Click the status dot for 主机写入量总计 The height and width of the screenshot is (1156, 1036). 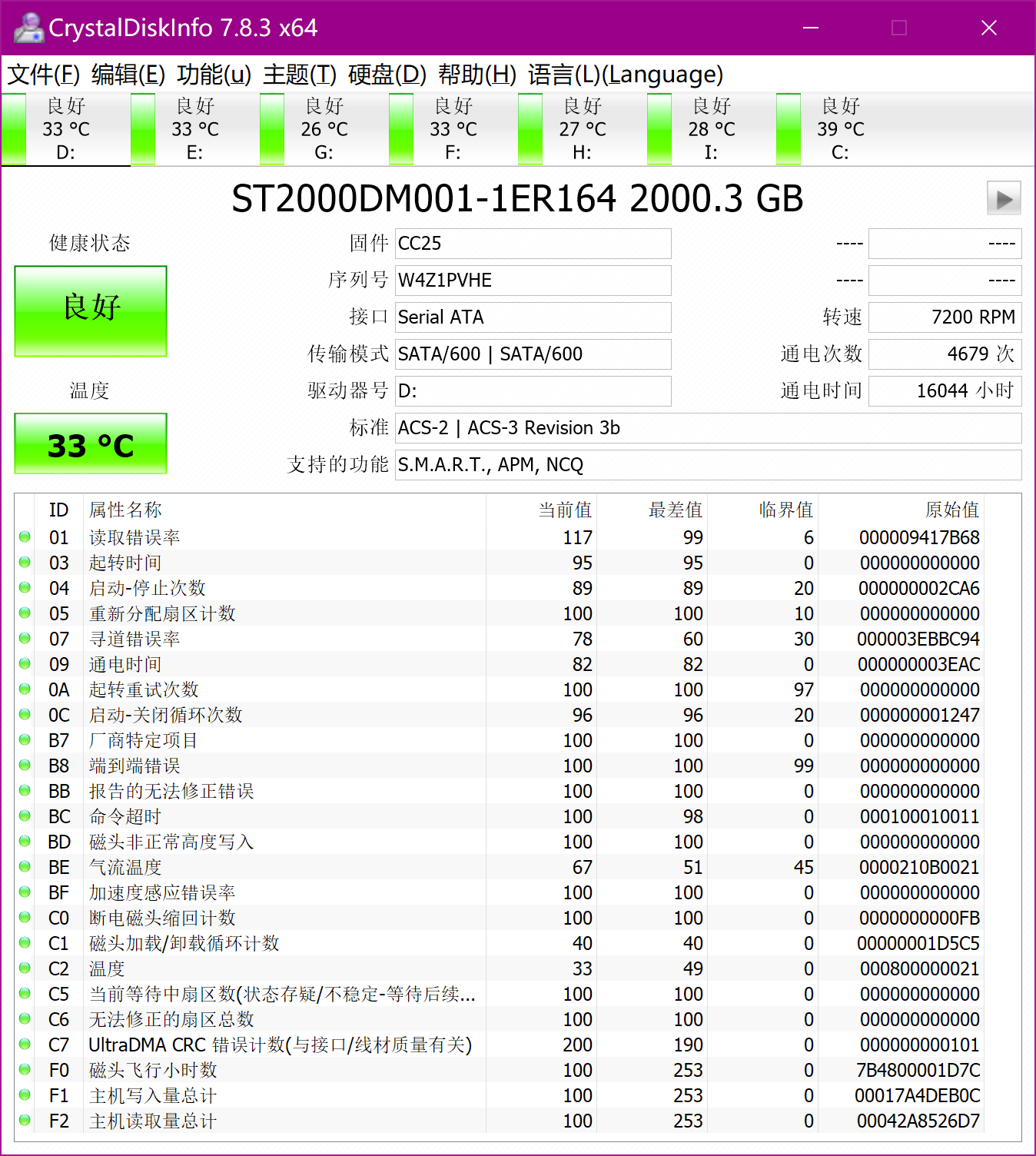[x=25, y=1095]
